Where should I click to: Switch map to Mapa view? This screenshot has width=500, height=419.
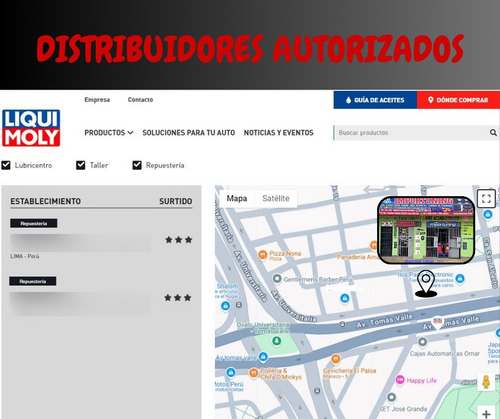point(237,198)
